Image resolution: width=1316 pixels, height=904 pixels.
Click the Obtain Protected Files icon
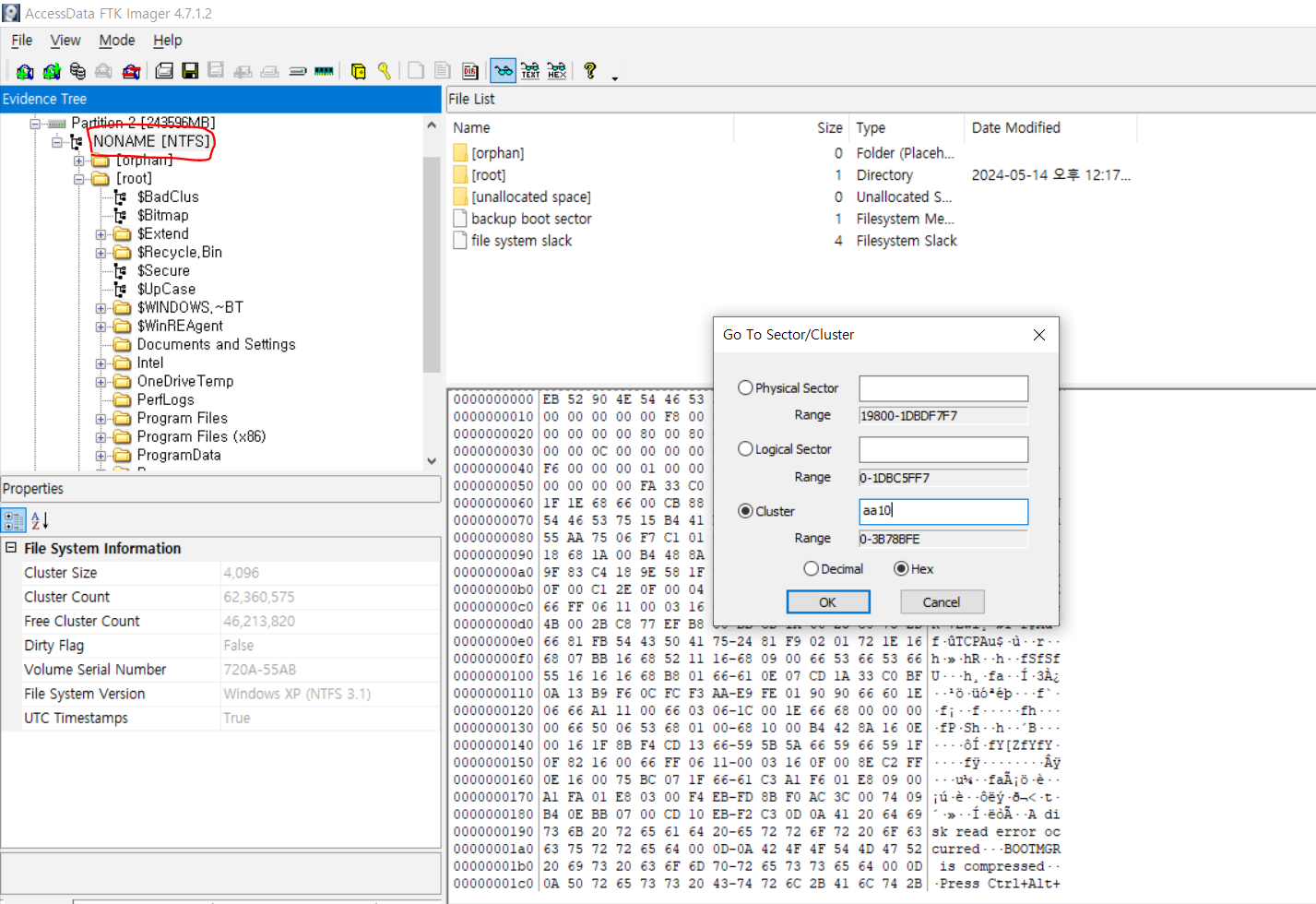tap(358, 71)
